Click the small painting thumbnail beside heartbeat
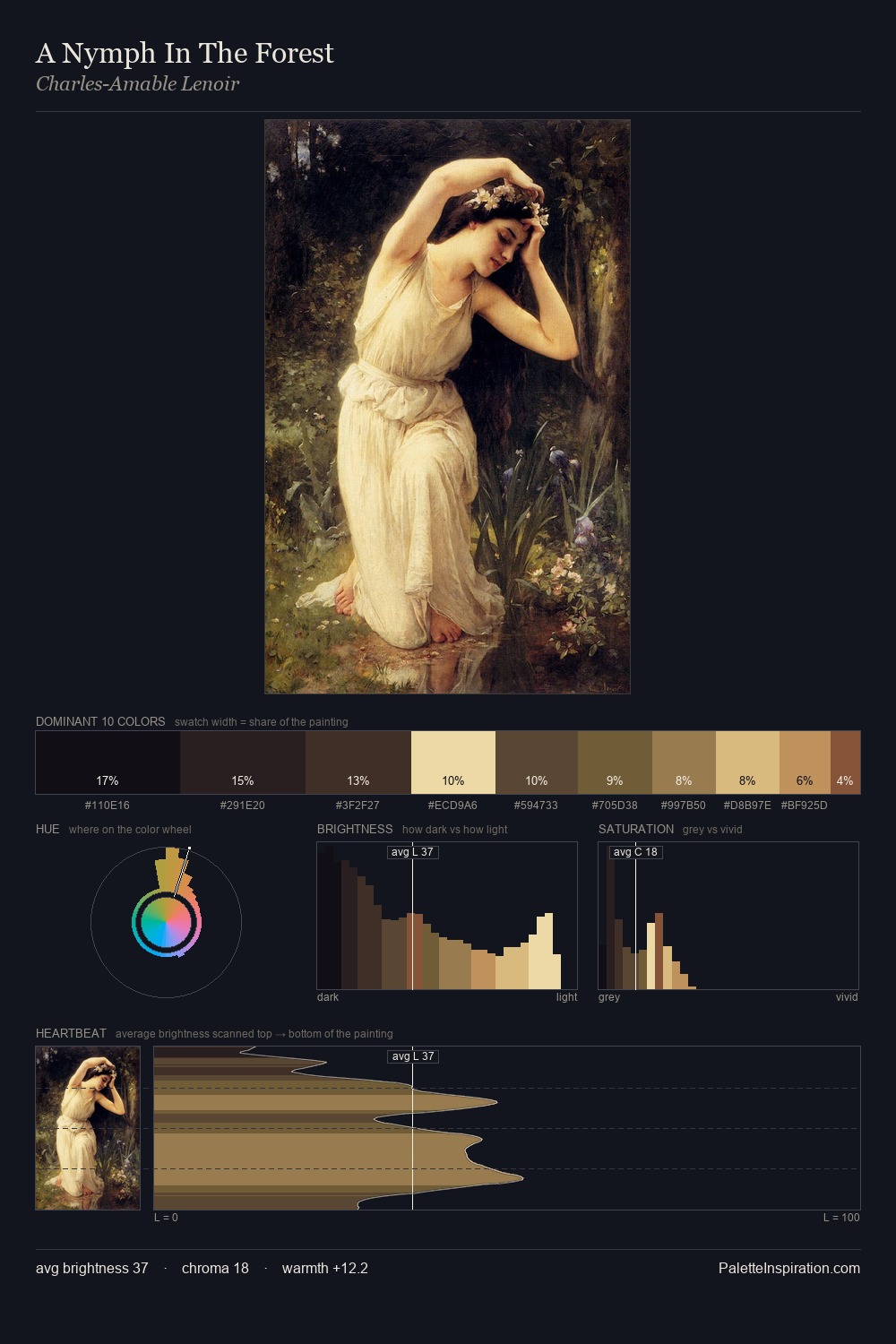This screenshot has width=896, height=1344. (88, 1128)
